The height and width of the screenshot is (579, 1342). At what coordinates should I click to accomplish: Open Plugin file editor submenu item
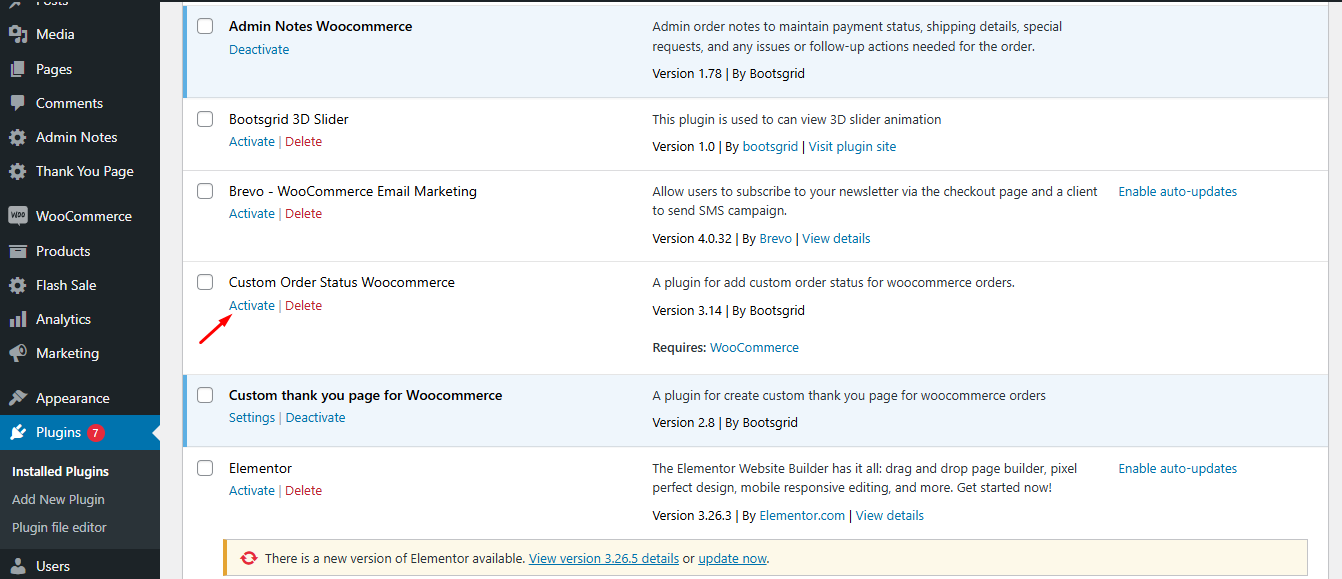pyautogui.click(x=59, y=527)
